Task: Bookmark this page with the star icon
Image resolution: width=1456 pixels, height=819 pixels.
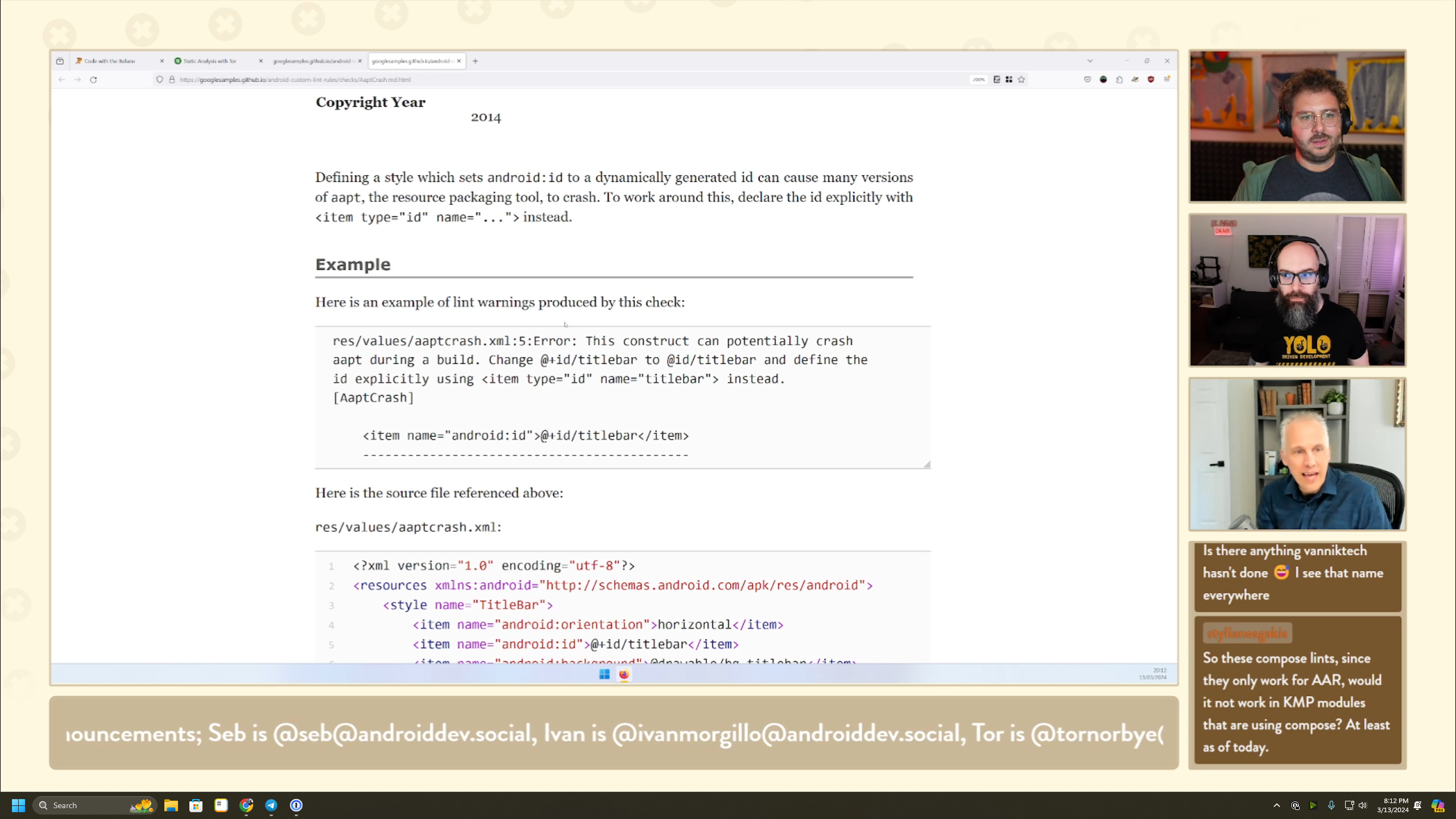Action: point(1021,80)
